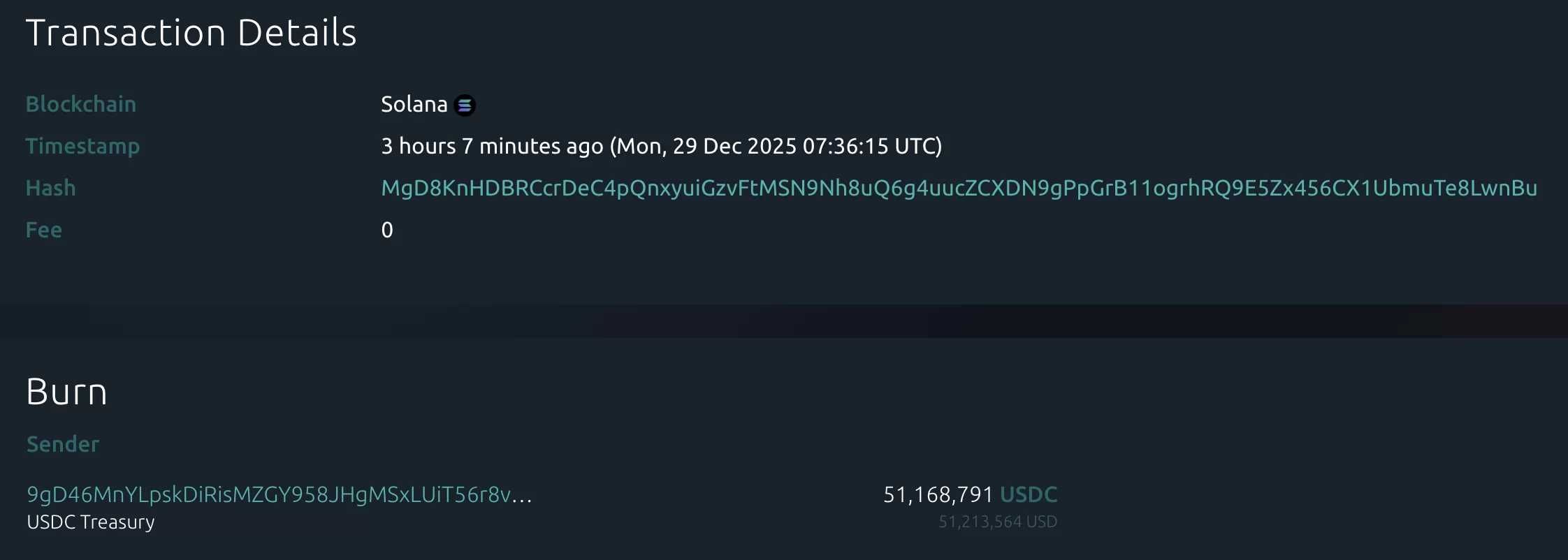Click the Hash field label
This screenshot has width=1568, height=560.
[x=50, y=188]
